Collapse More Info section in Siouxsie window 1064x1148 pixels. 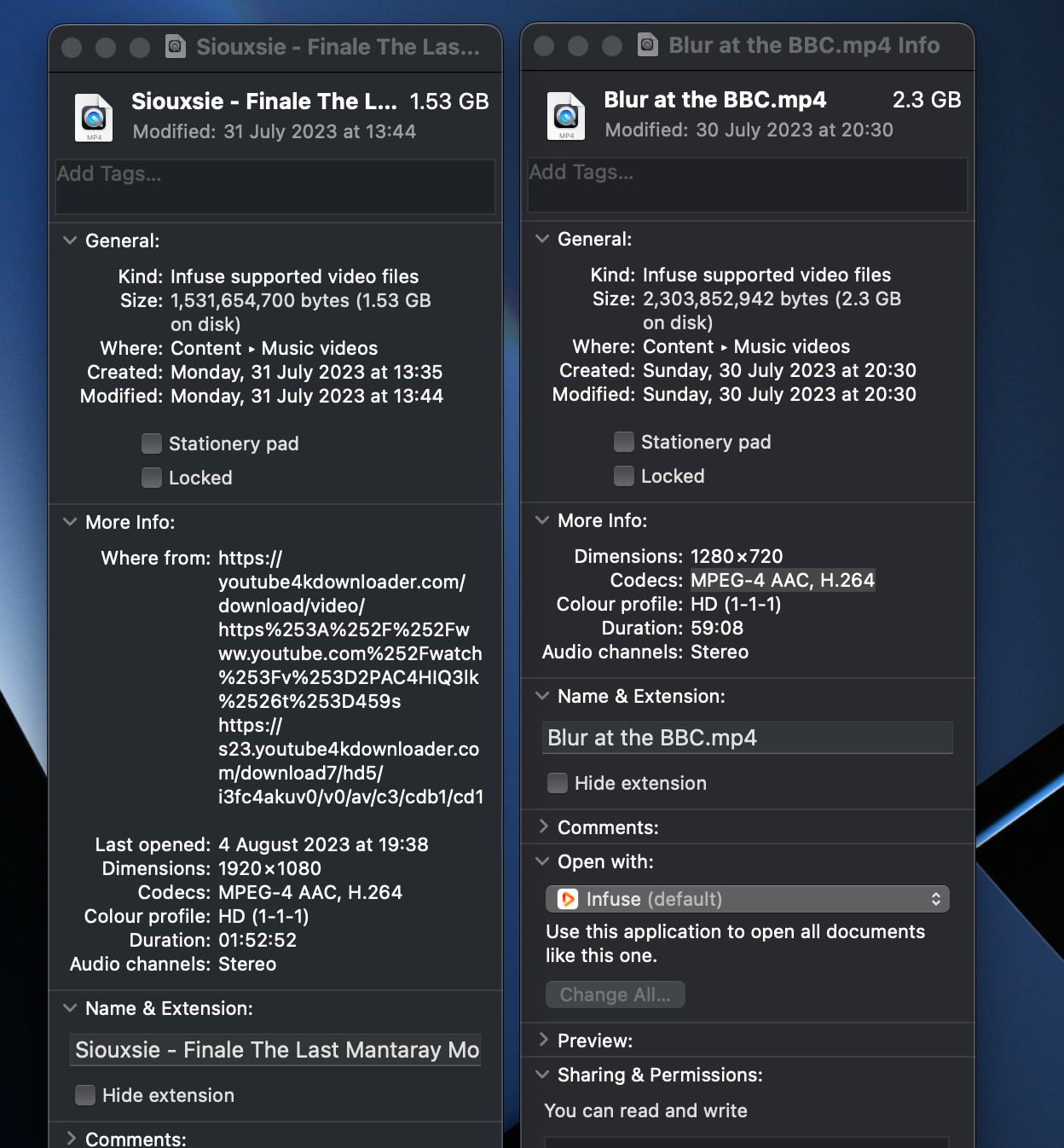coord(70,522)
